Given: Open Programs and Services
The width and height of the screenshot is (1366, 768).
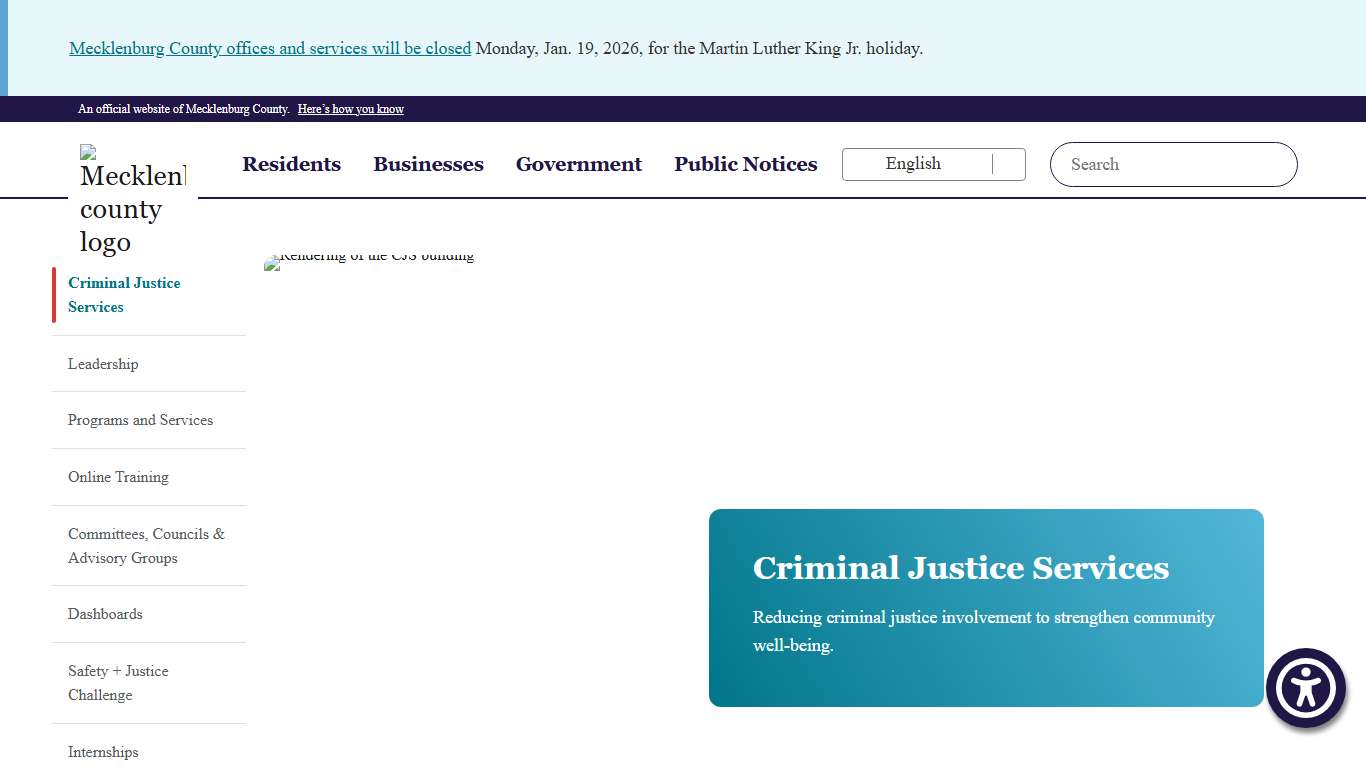Looking at the screenshot, I should pyautogui.click(x=140, y=420).
